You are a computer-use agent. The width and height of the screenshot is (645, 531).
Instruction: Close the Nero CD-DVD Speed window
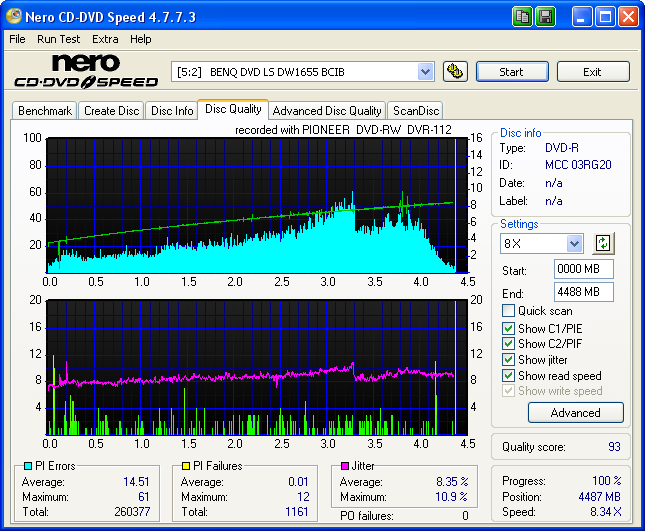tap(629, 17)
